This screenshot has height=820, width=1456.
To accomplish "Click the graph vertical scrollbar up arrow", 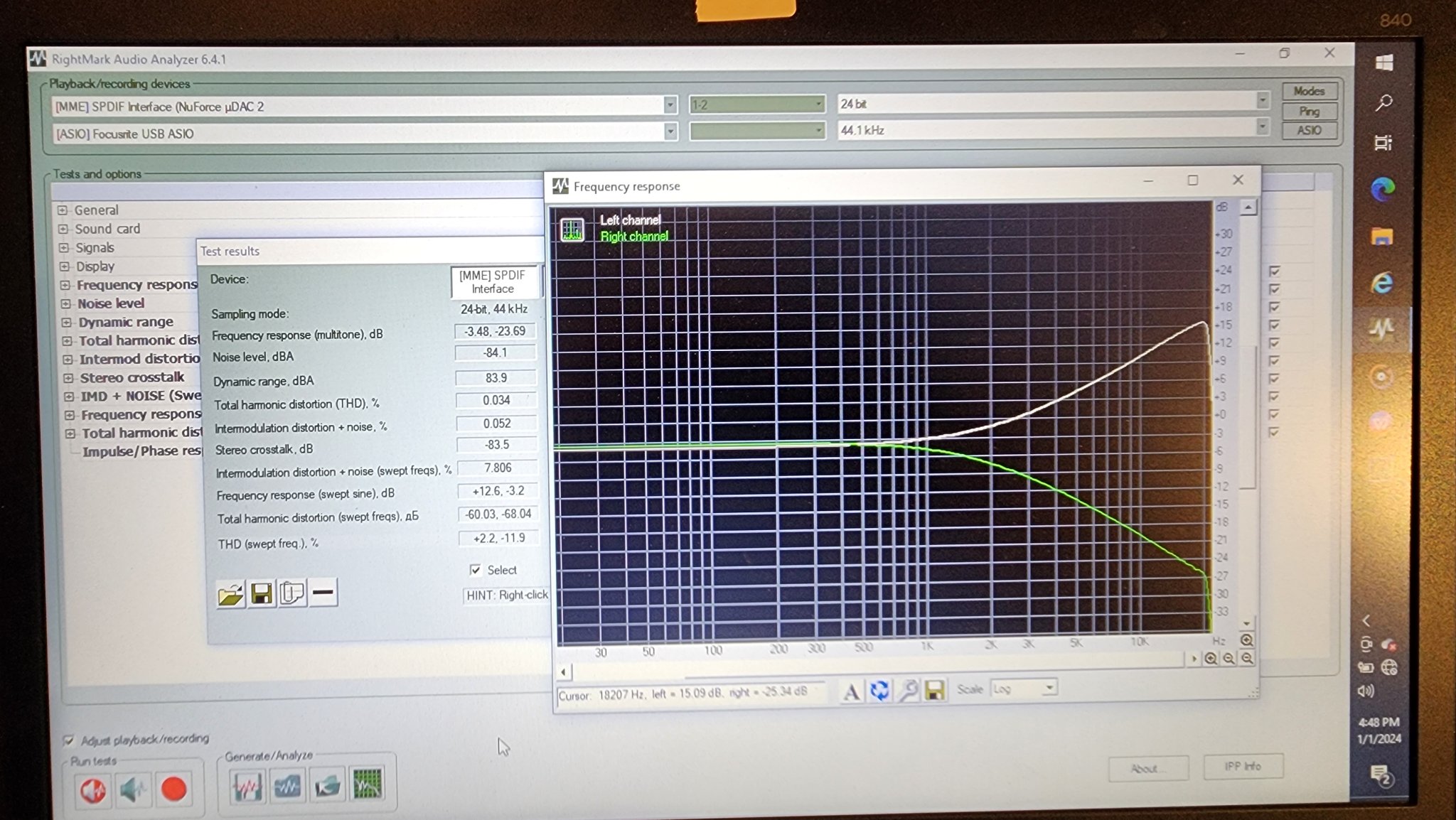I will 1248,207.
